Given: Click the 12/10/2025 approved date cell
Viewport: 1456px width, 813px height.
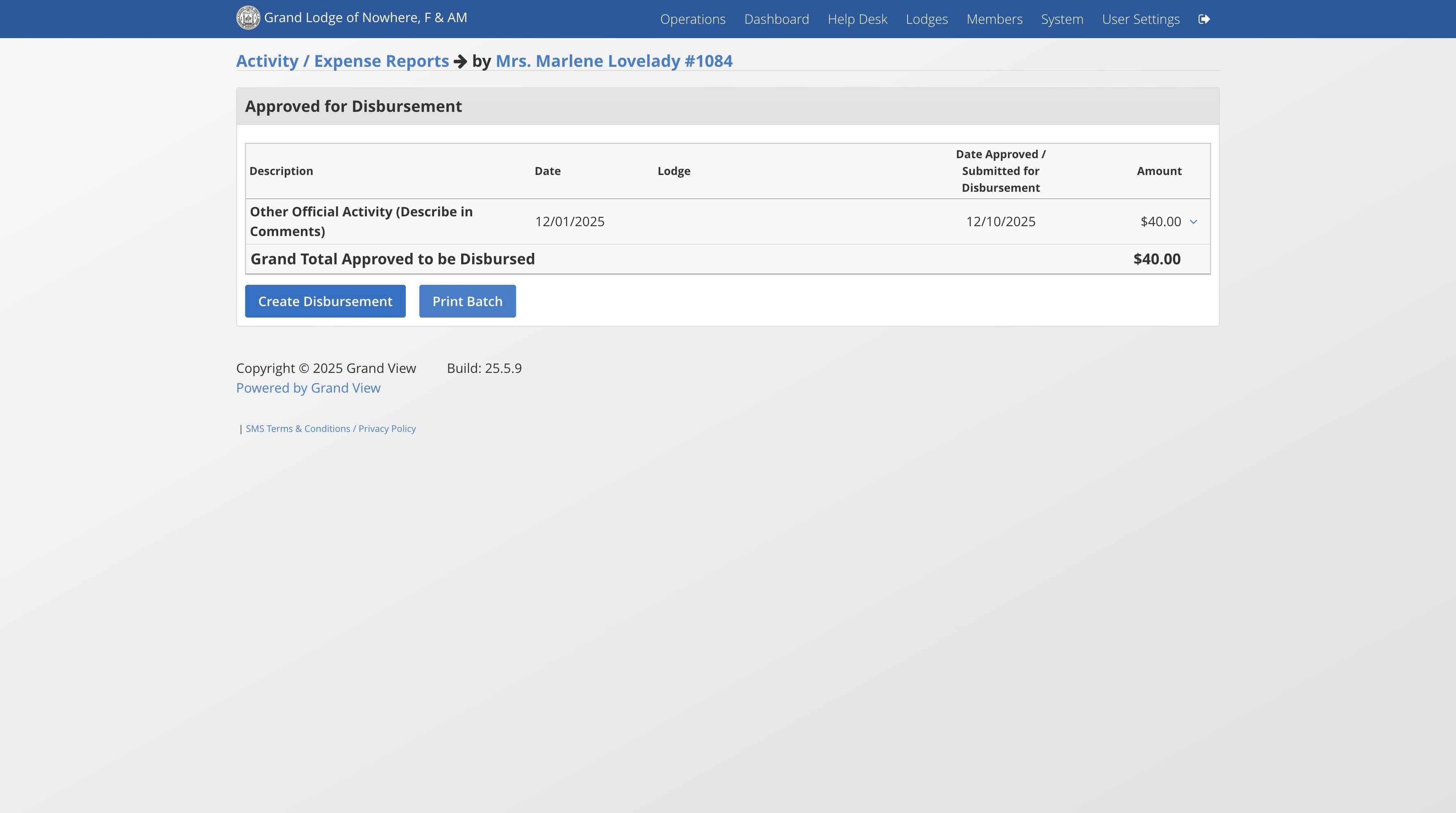Looking at the screenshot, I should point(1001,221).
